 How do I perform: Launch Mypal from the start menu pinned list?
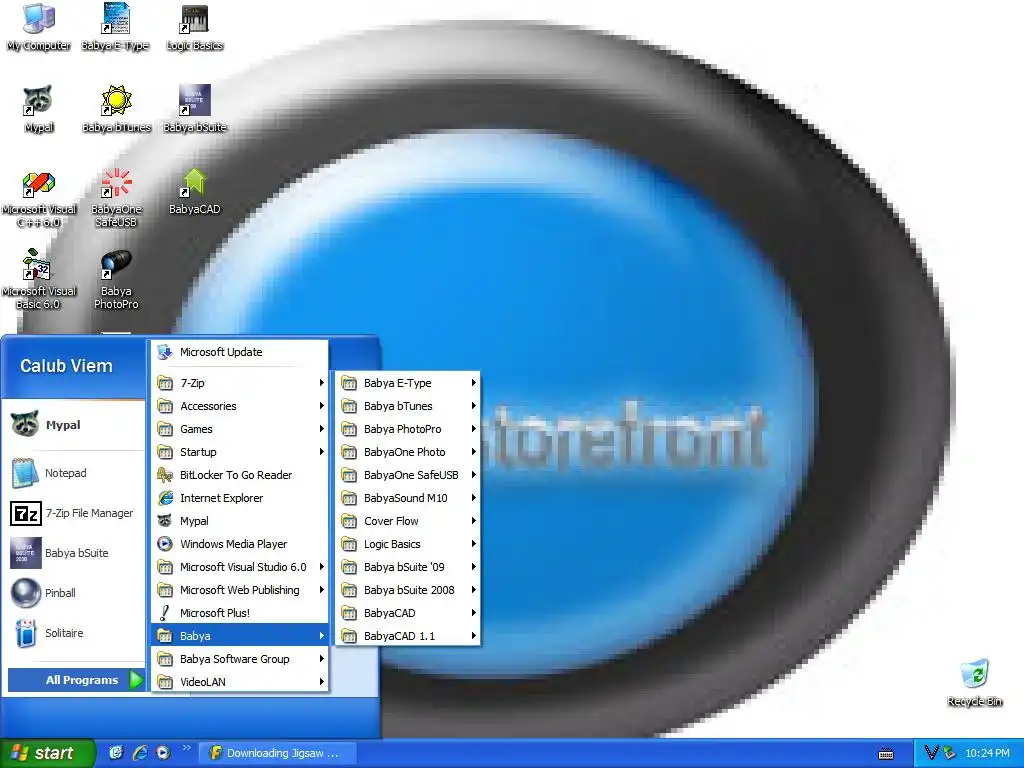click(x=73, y=424)
